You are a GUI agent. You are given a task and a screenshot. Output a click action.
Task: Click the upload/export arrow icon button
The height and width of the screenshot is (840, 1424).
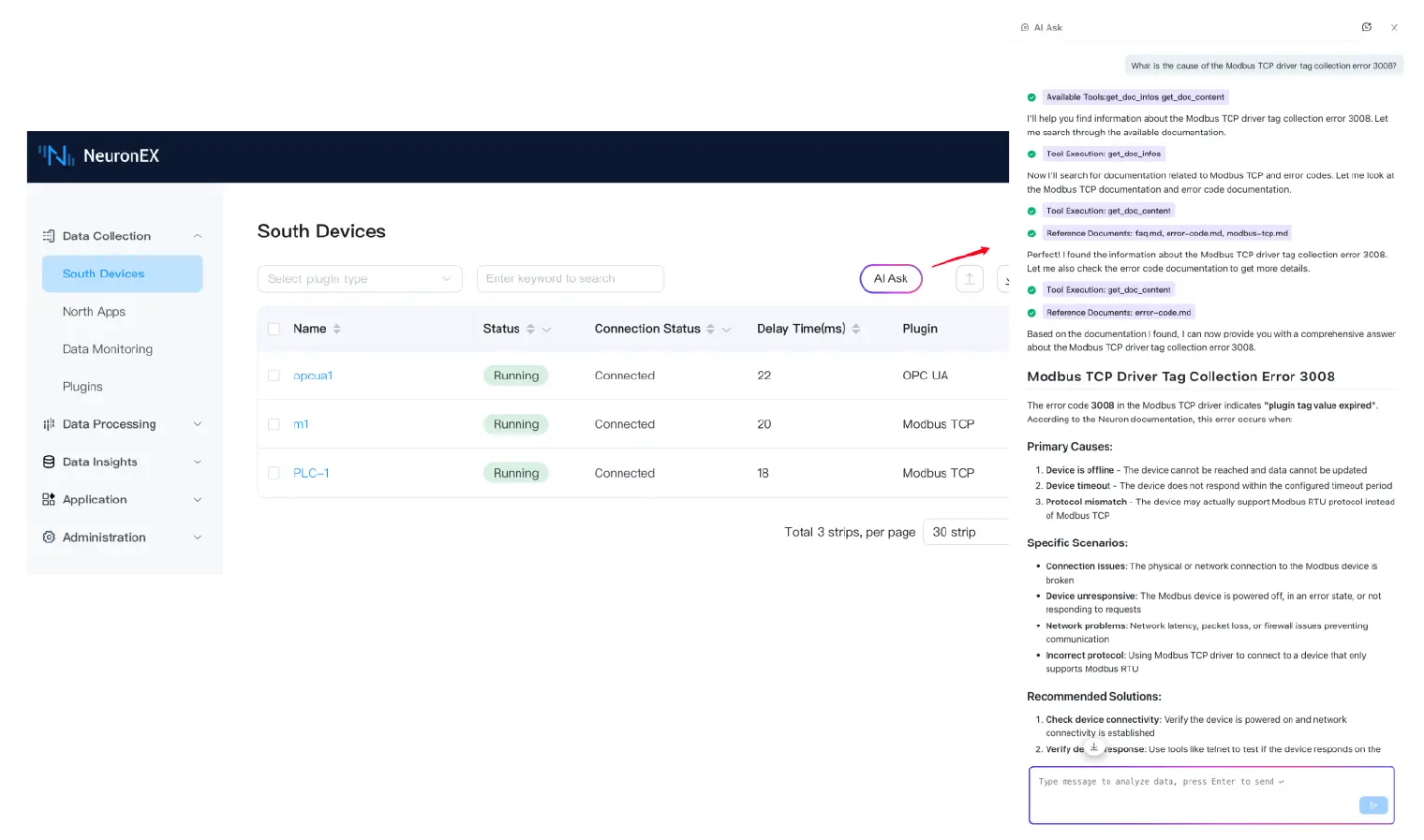click(970, 279)
